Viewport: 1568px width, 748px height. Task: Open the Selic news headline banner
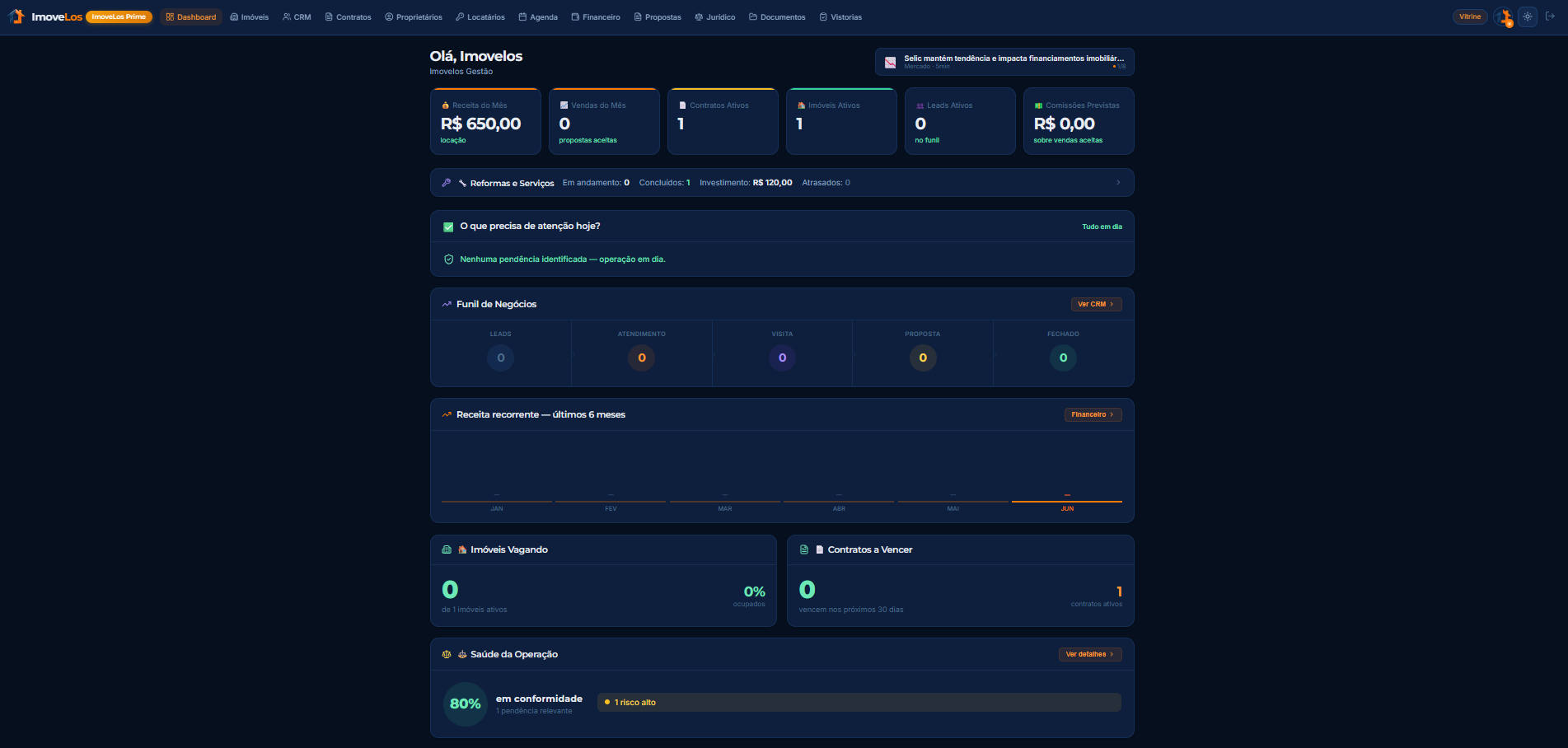click(x=1004, y=62)
